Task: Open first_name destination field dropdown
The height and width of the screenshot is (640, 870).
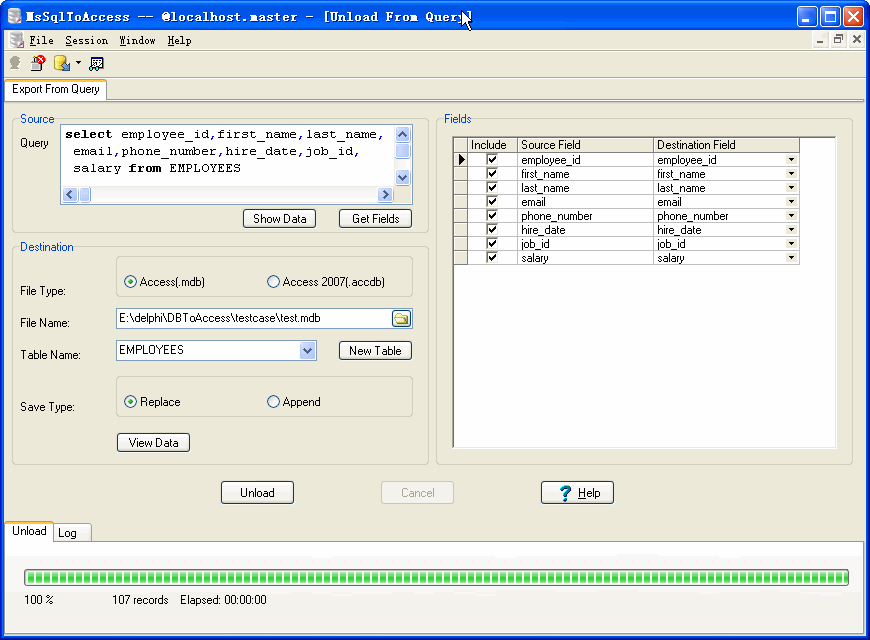Action: point(791,174)
